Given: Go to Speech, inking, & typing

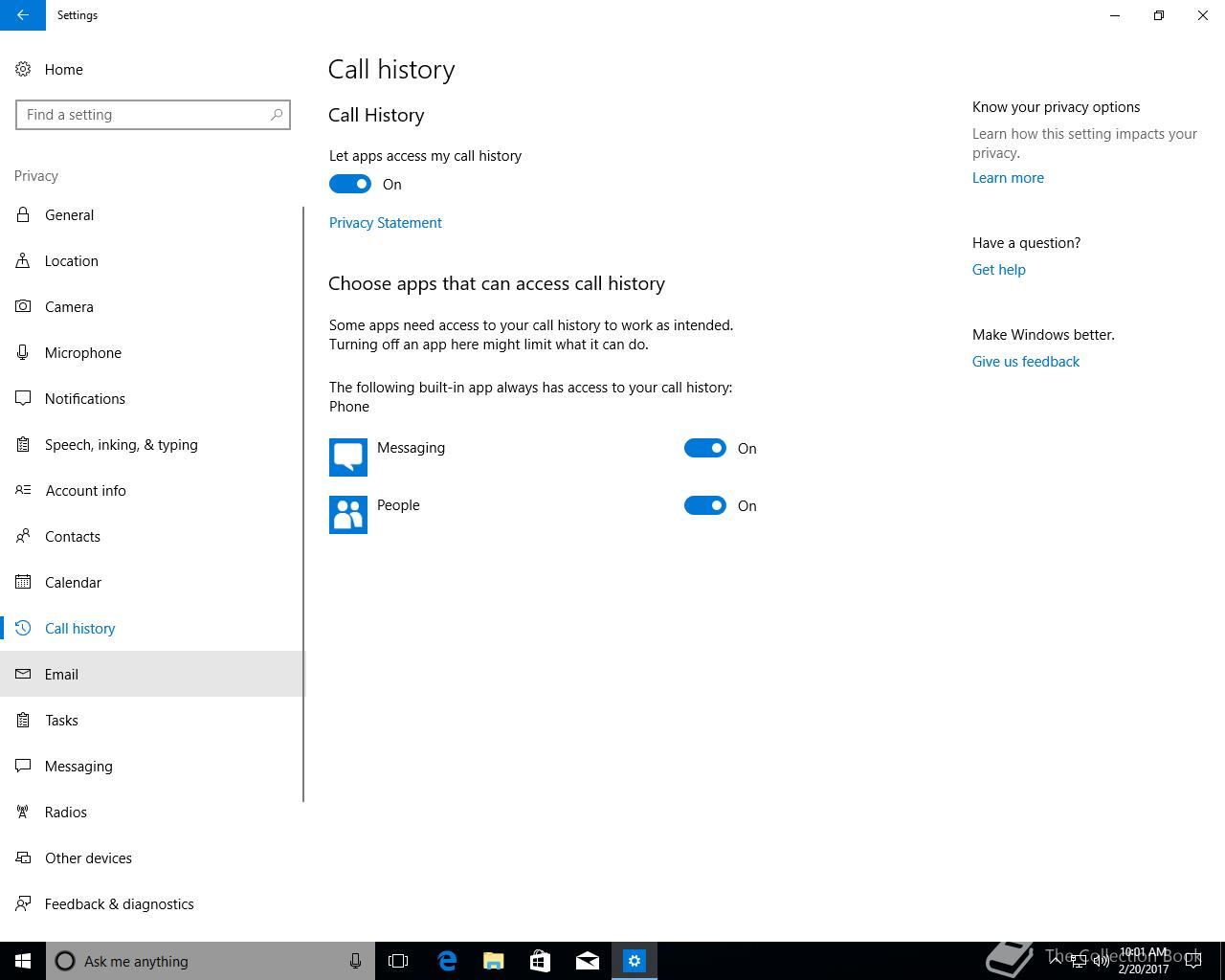Looking at the screenshot, I should pos(151,444).
